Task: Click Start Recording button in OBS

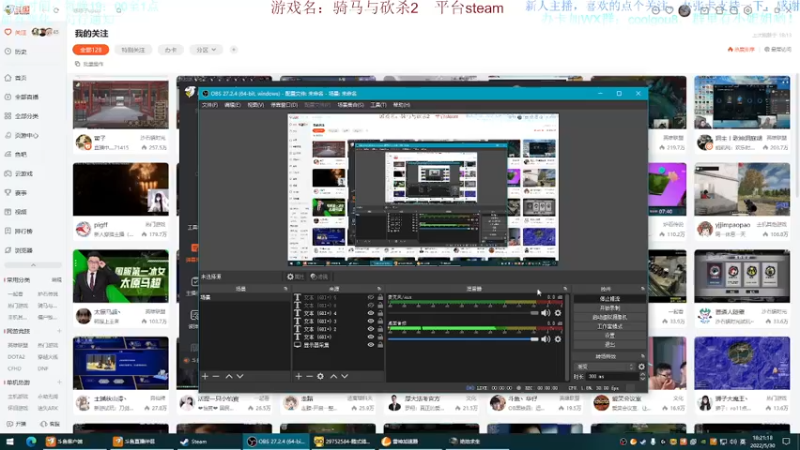Action: pos(609,308)
